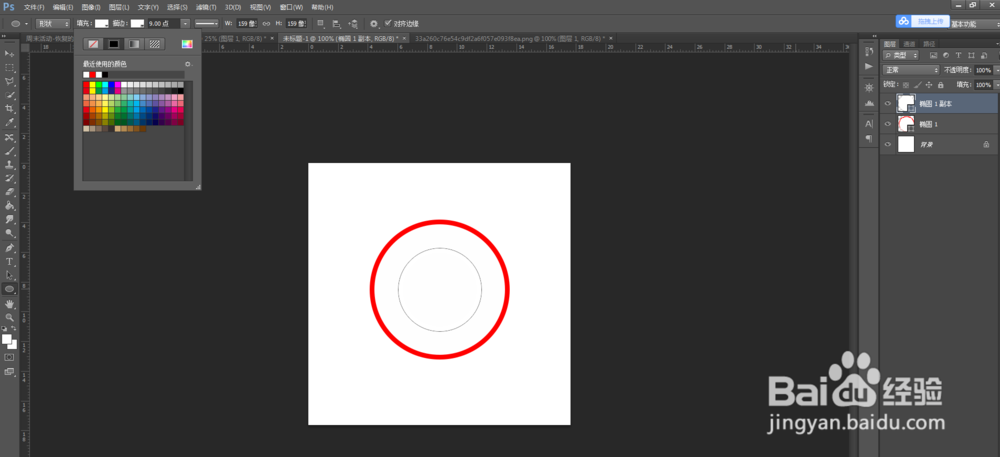Image resolution: width=1000 pixels, height=457 pixels.
Task: Select the Eraser tool
Action: (10, 192)
